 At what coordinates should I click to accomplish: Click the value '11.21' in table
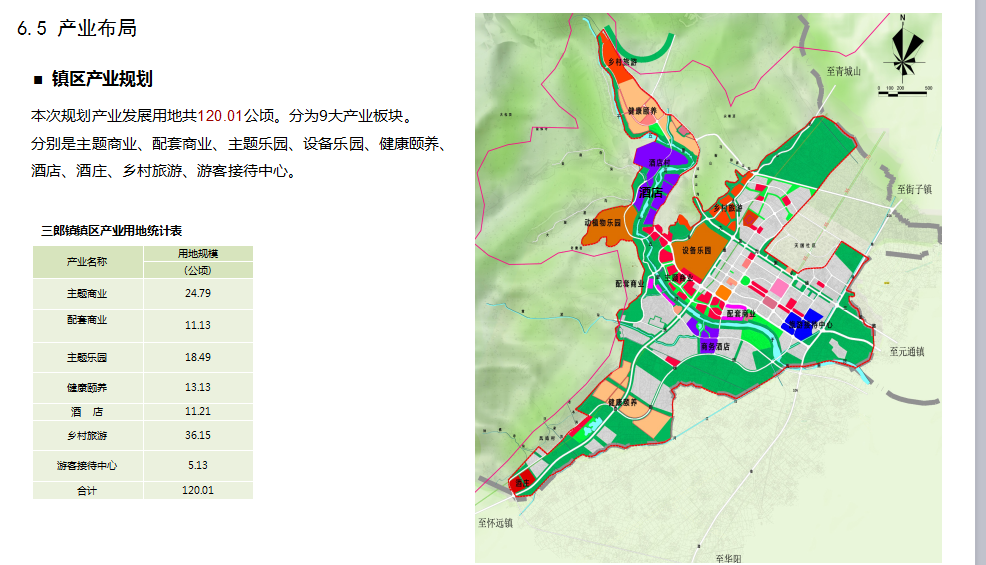198,411
